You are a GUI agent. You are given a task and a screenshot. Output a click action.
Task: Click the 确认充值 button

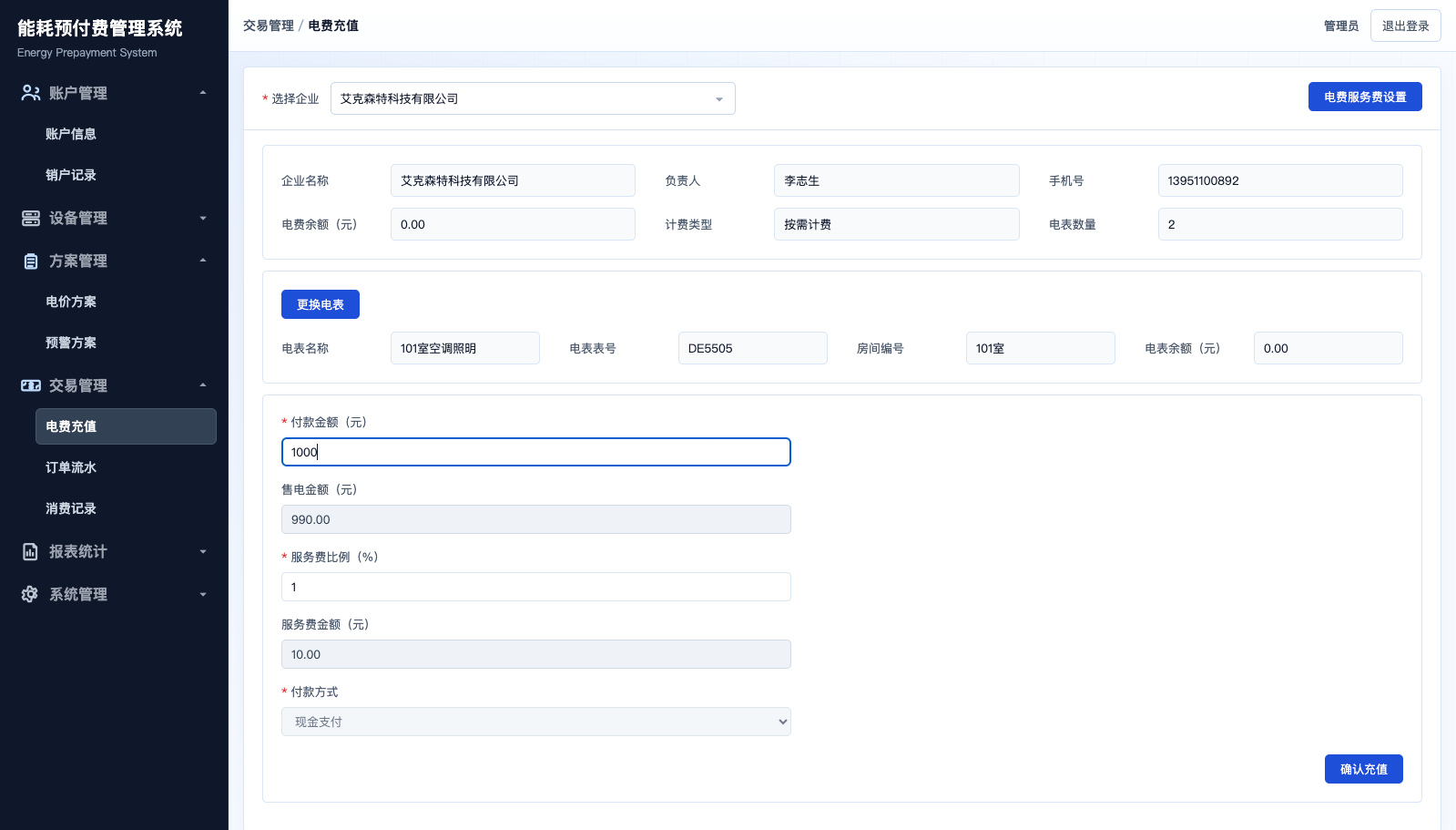1363,769
